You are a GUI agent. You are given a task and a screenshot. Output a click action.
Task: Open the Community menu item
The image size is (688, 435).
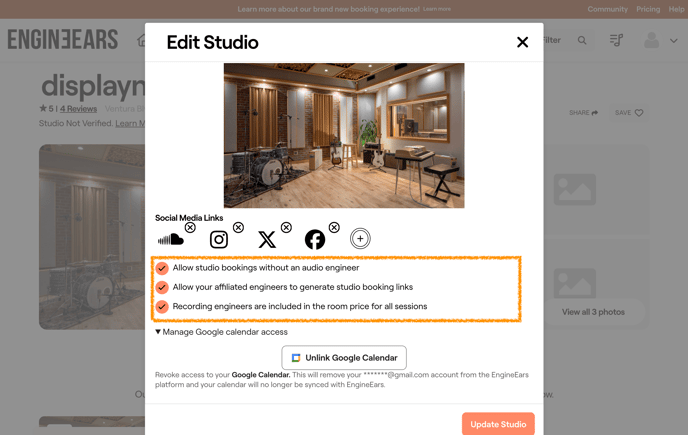pos(607,9)
